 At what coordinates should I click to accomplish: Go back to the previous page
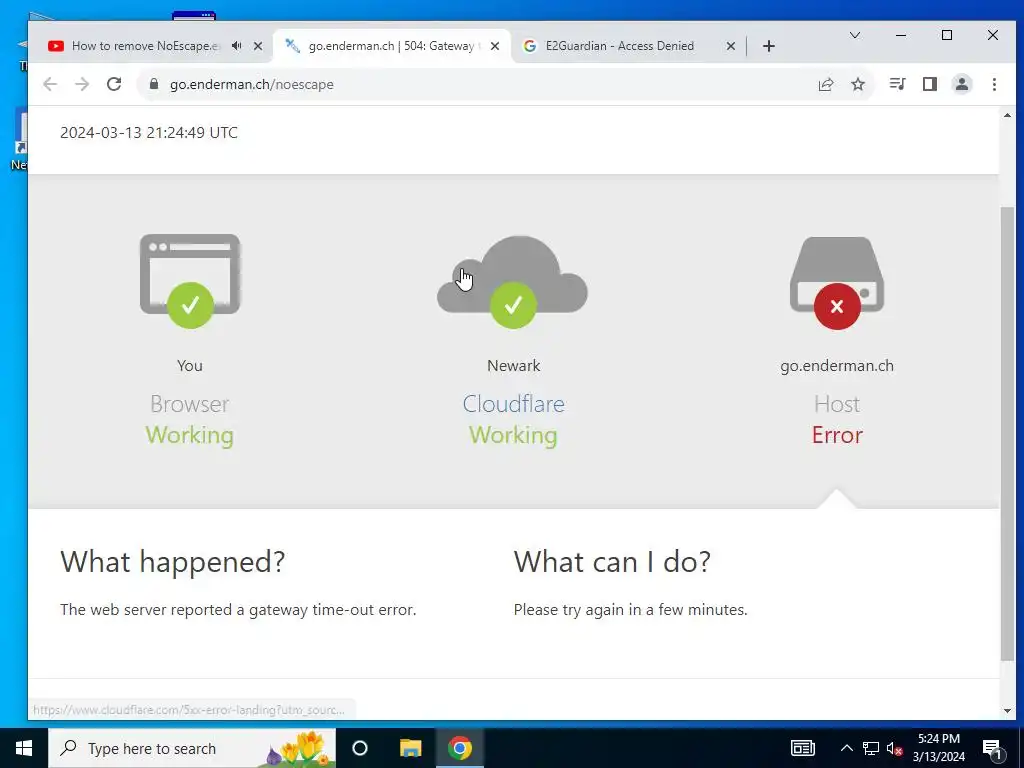(50, 84)
